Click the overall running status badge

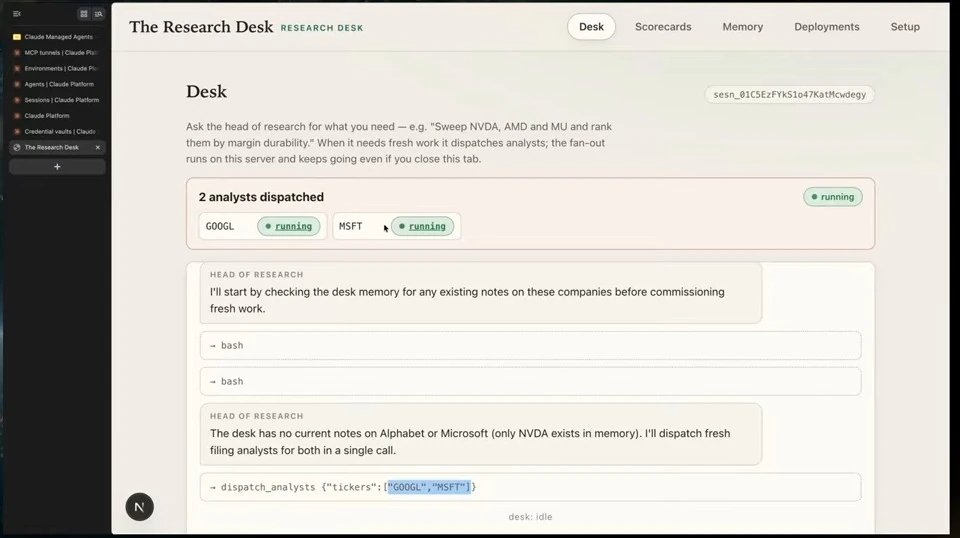click(833, 197)
